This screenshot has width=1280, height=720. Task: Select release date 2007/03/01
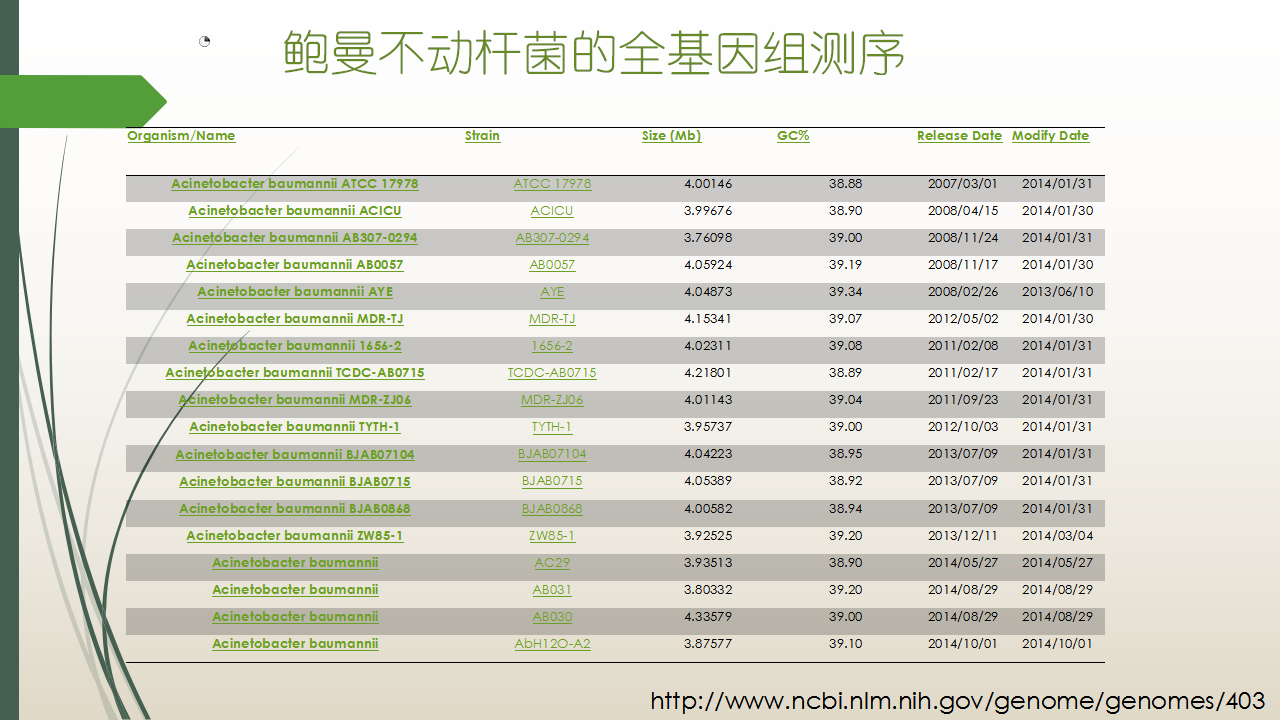point(963,184)
